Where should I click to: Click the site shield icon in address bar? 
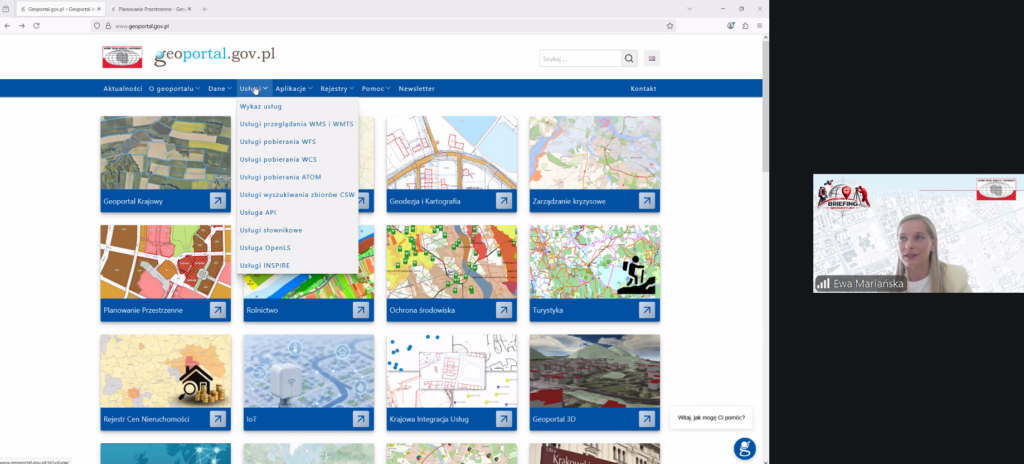pos(97,25)
